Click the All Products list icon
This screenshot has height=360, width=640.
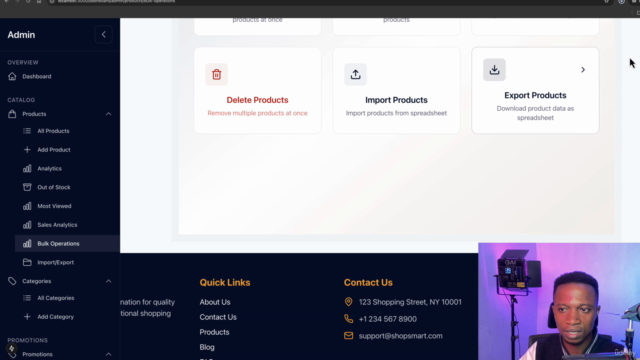(x=27, y=131)
